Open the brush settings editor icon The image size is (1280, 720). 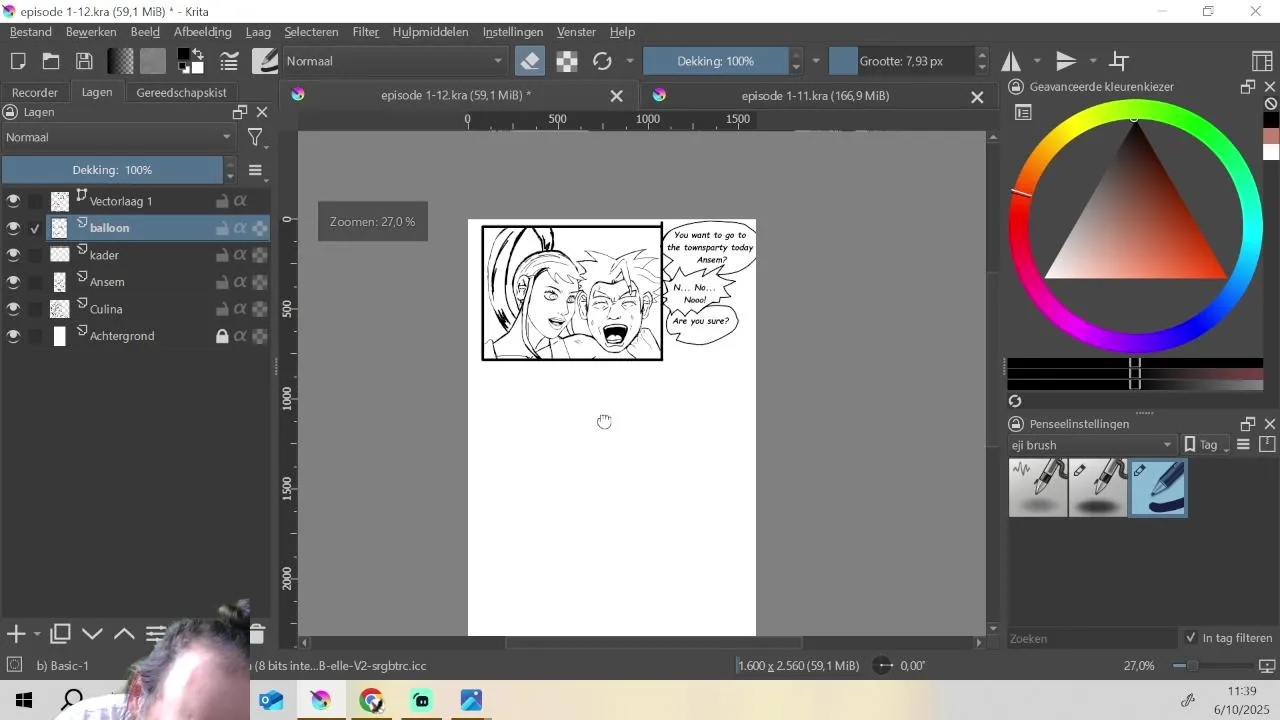tap(229, 61)
